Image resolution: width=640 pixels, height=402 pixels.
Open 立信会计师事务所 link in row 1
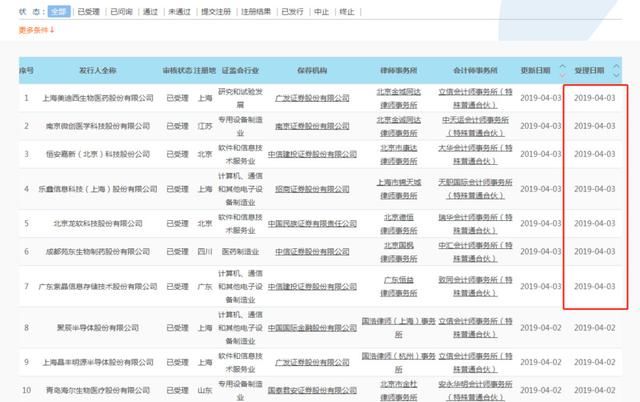pyautogui.click(x=475, y=98)
